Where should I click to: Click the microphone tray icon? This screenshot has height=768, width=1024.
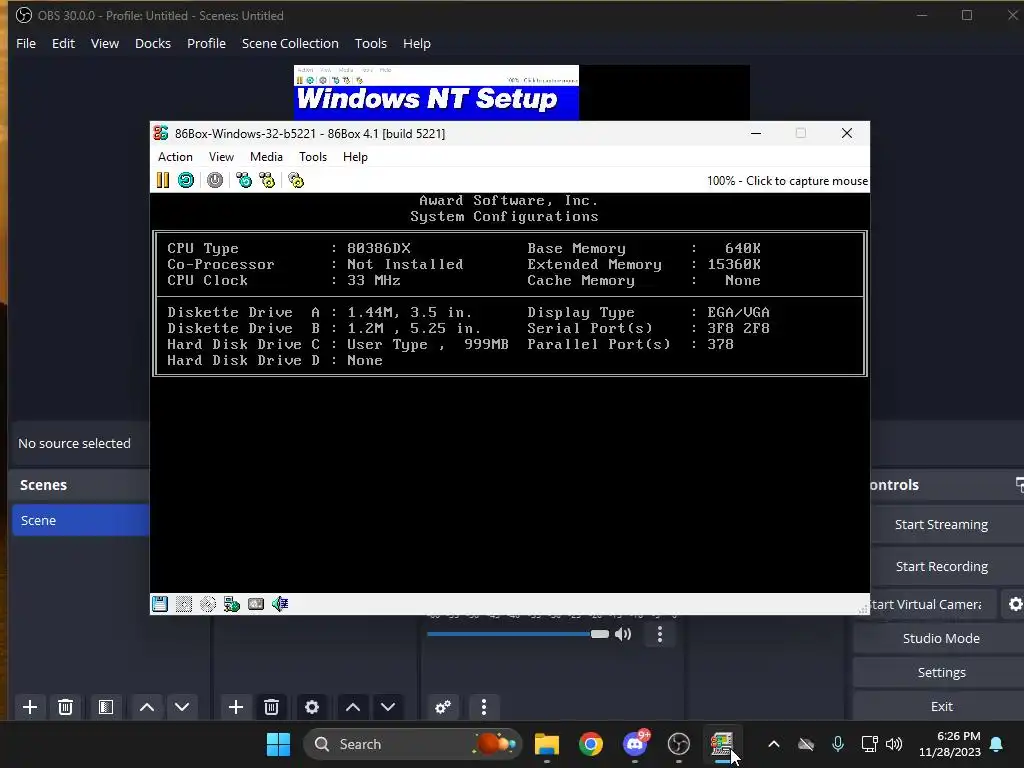838,744
